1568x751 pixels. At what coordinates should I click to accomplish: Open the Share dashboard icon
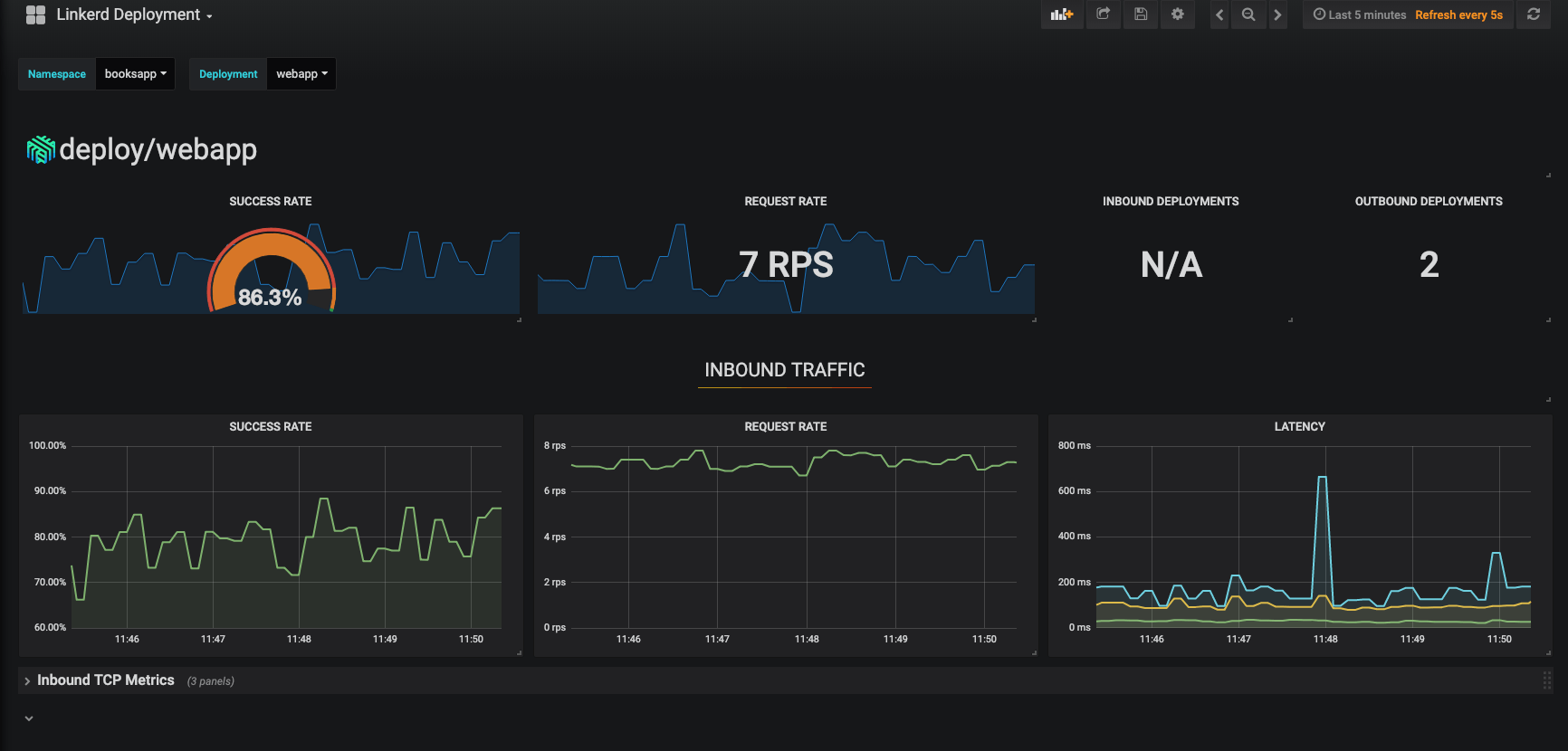[x=1103, y=14]
